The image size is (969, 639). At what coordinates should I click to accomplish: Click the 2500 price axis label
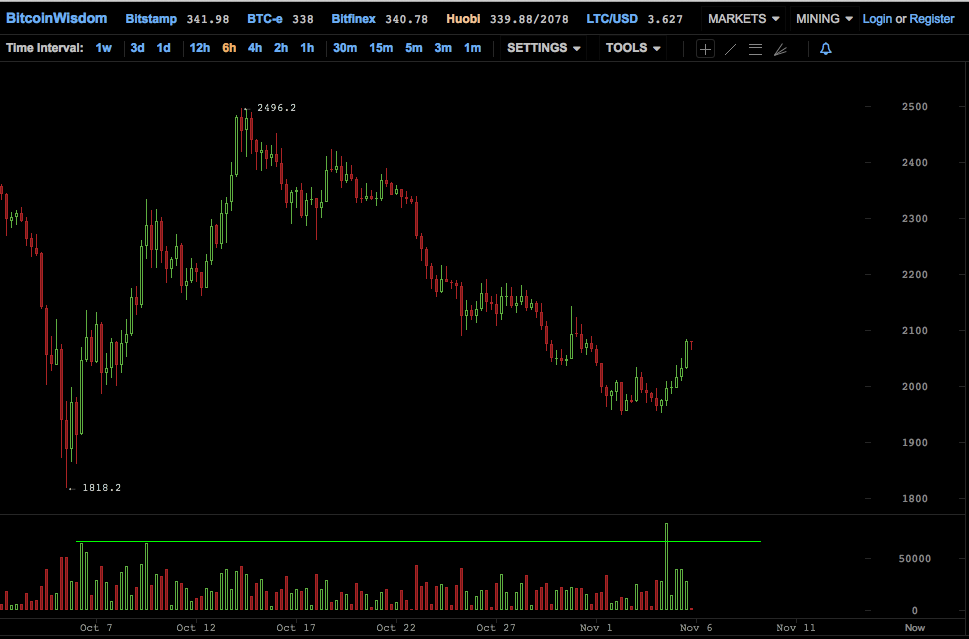pos(915,107)
